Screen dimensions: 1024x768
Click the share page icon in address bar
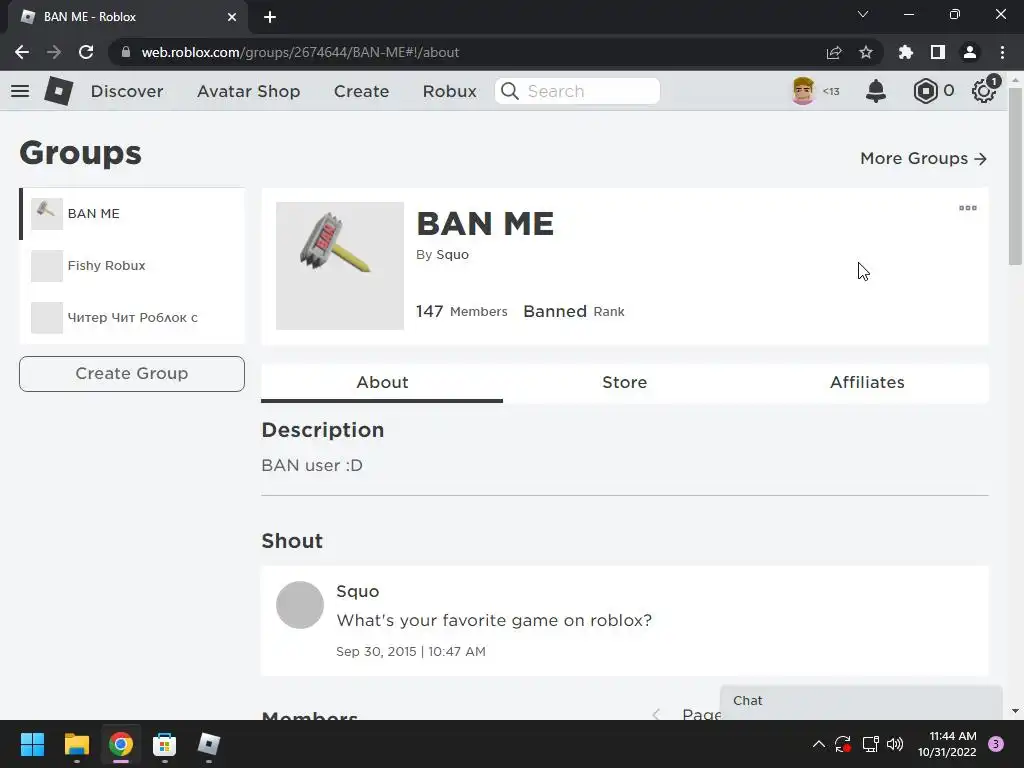834,52
